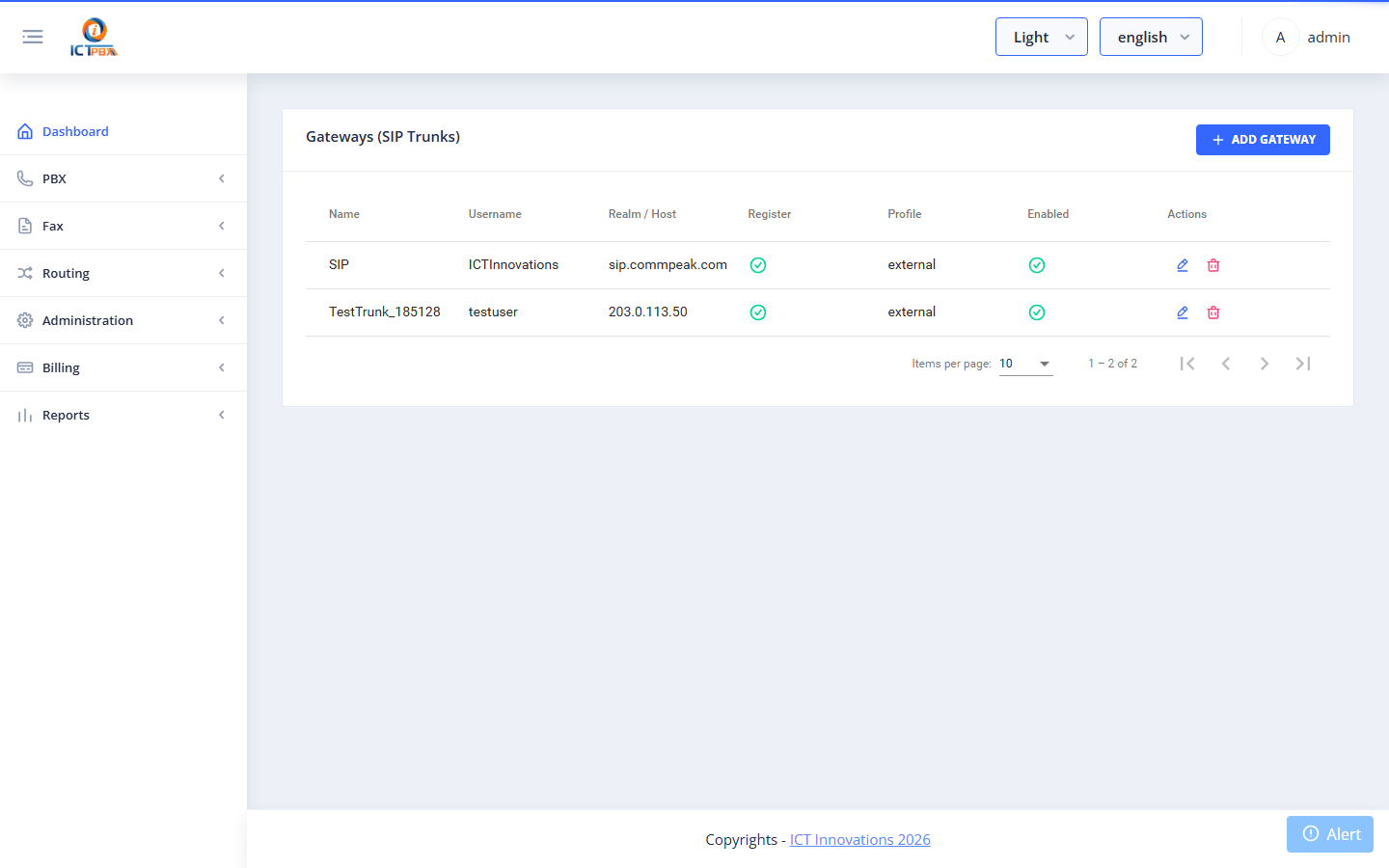This screenshot has height=868, width=1389.
Task: Click the PBX phone icon
Action: (x=25, y=178)
